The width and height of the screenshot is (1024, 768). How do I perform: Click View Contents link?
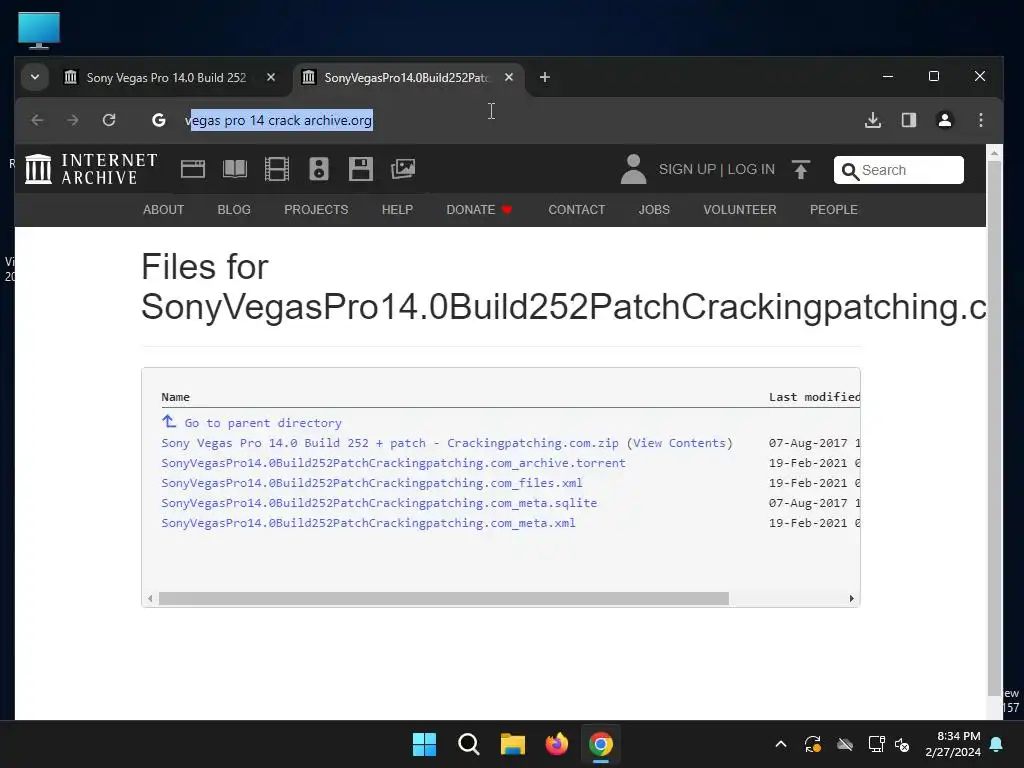click(679, 443)
